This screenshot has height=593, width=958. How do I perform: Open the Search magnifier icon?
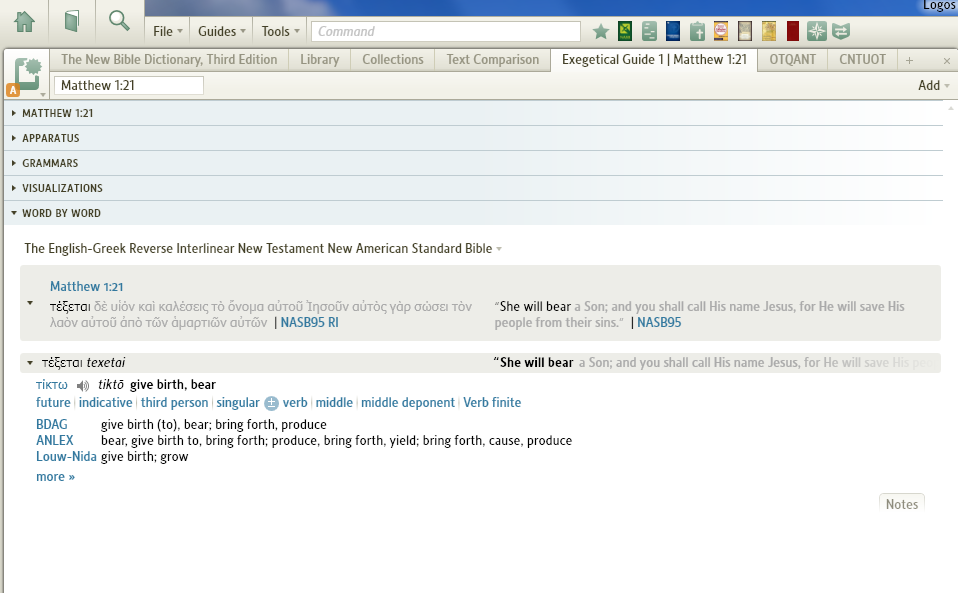point(119,21)
